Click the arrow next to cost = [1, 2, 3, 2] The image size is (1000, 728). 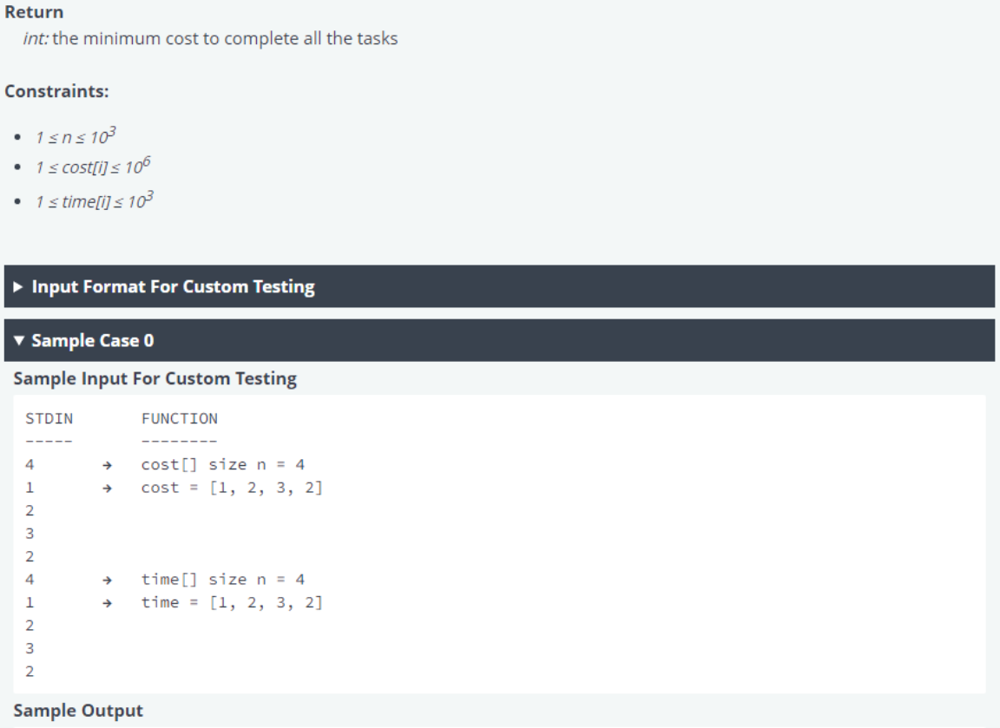click(x=107, y=488)
